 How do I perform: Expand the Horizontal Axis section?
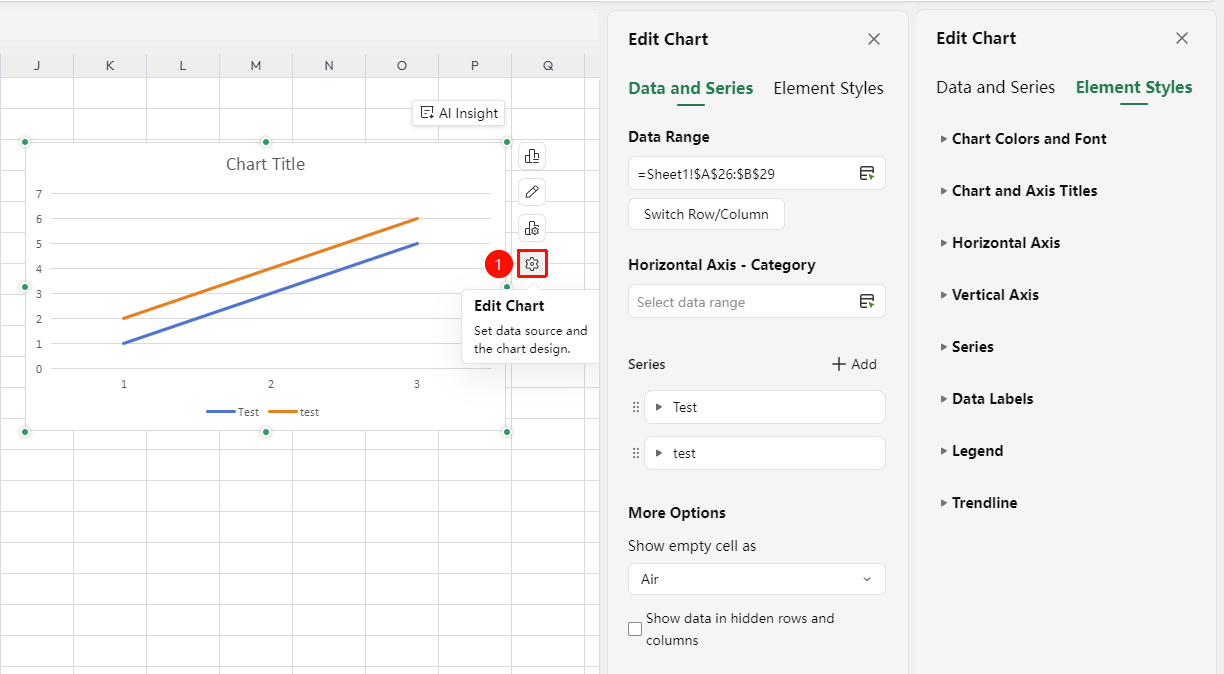point(1000,243)
